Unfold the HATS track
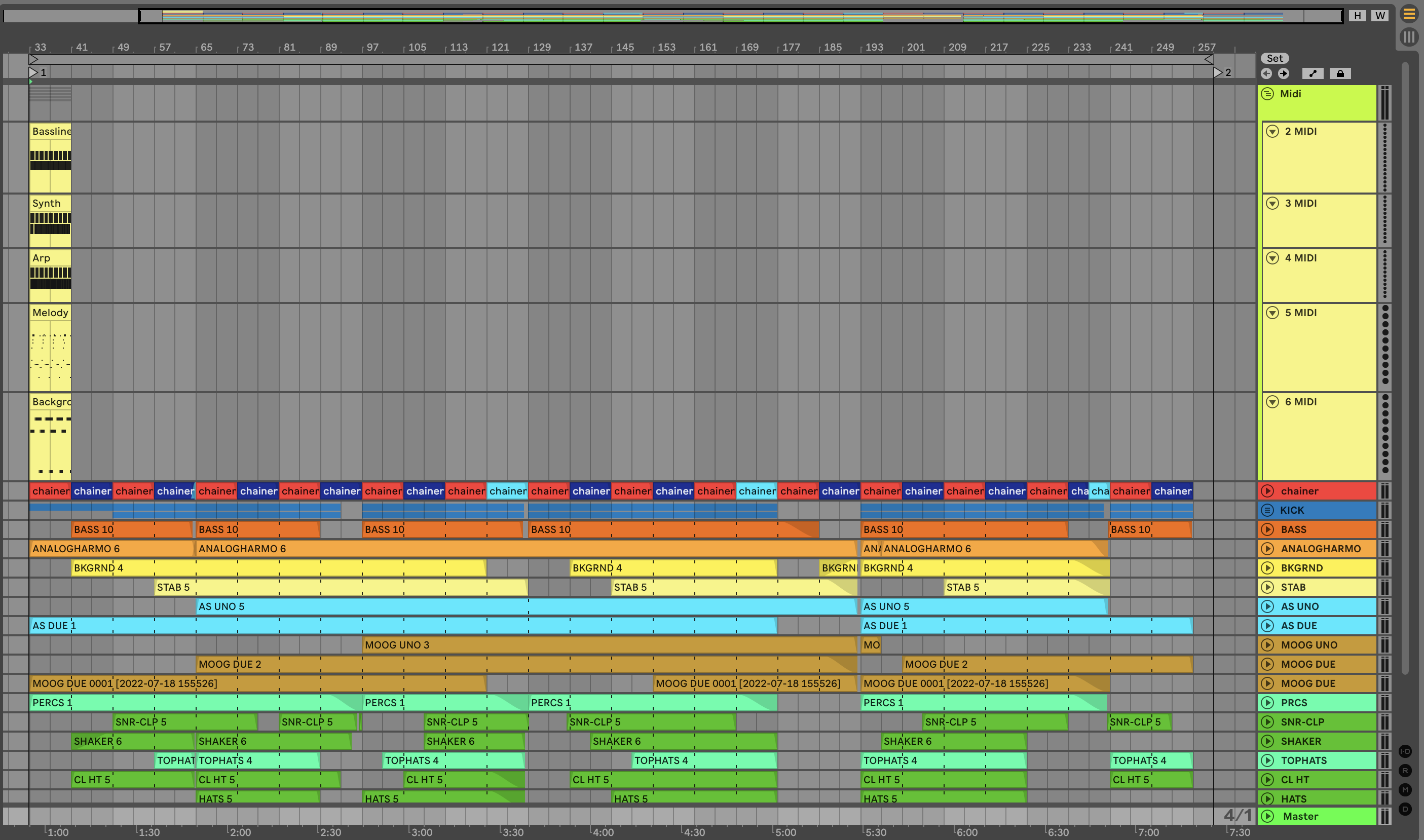The height and width of the screenshot is (840, 1424). tap(1268, 799)
